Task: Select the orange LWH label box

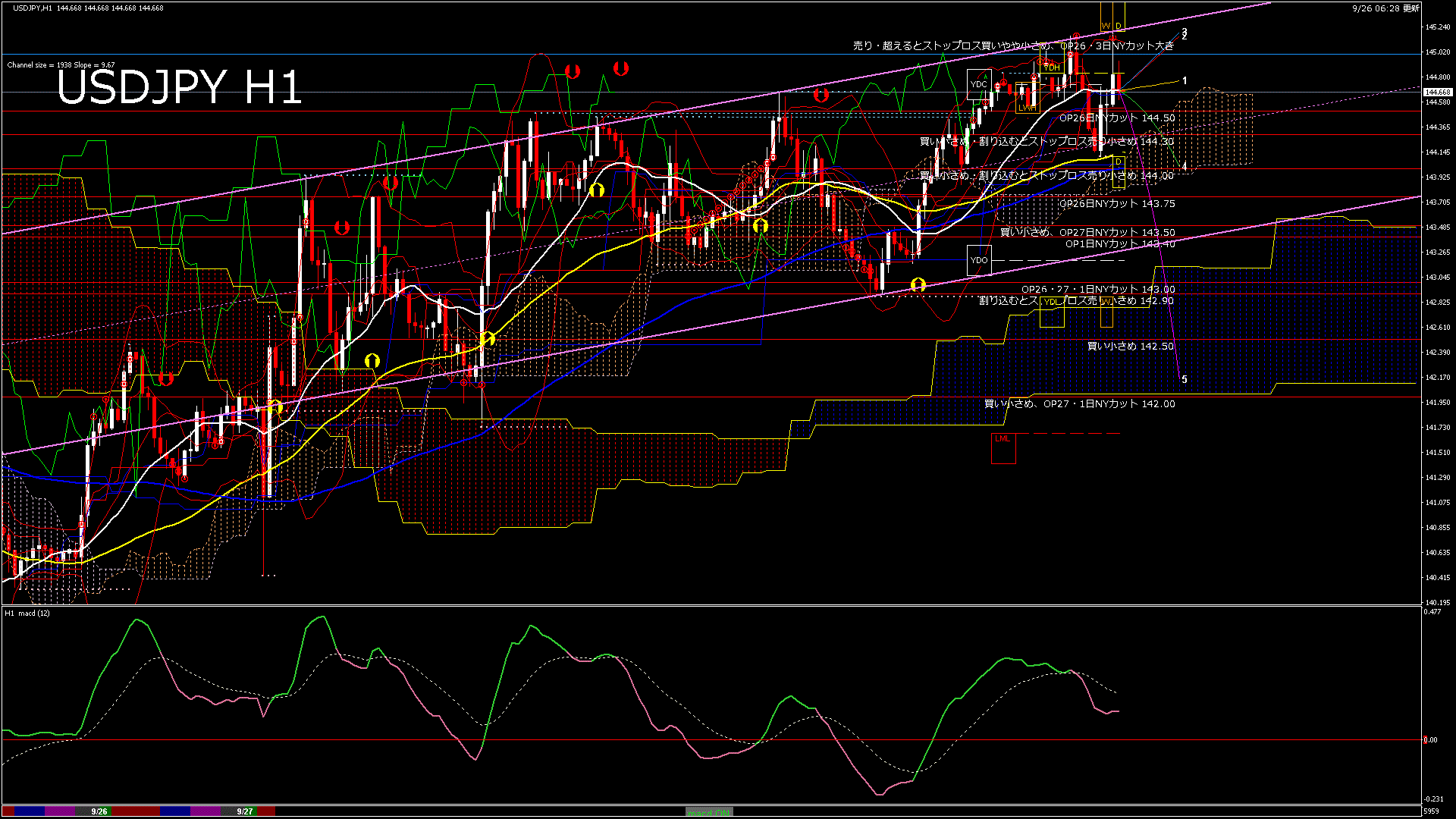Action: (x=1027, y=108)
